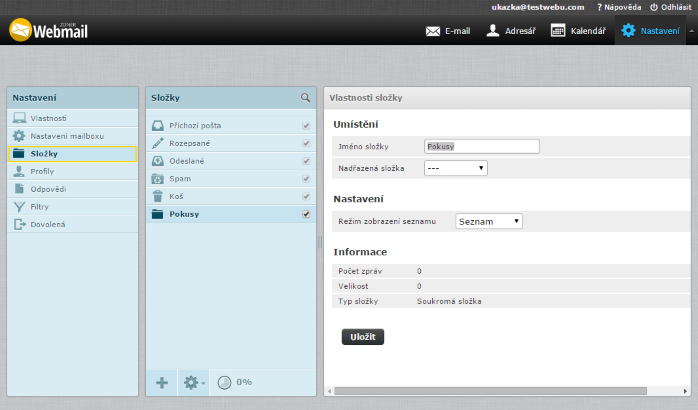Add new folder with plus icon
This screenshot has height=410, width=698.
pyautogui.click(x=162, y=382)
